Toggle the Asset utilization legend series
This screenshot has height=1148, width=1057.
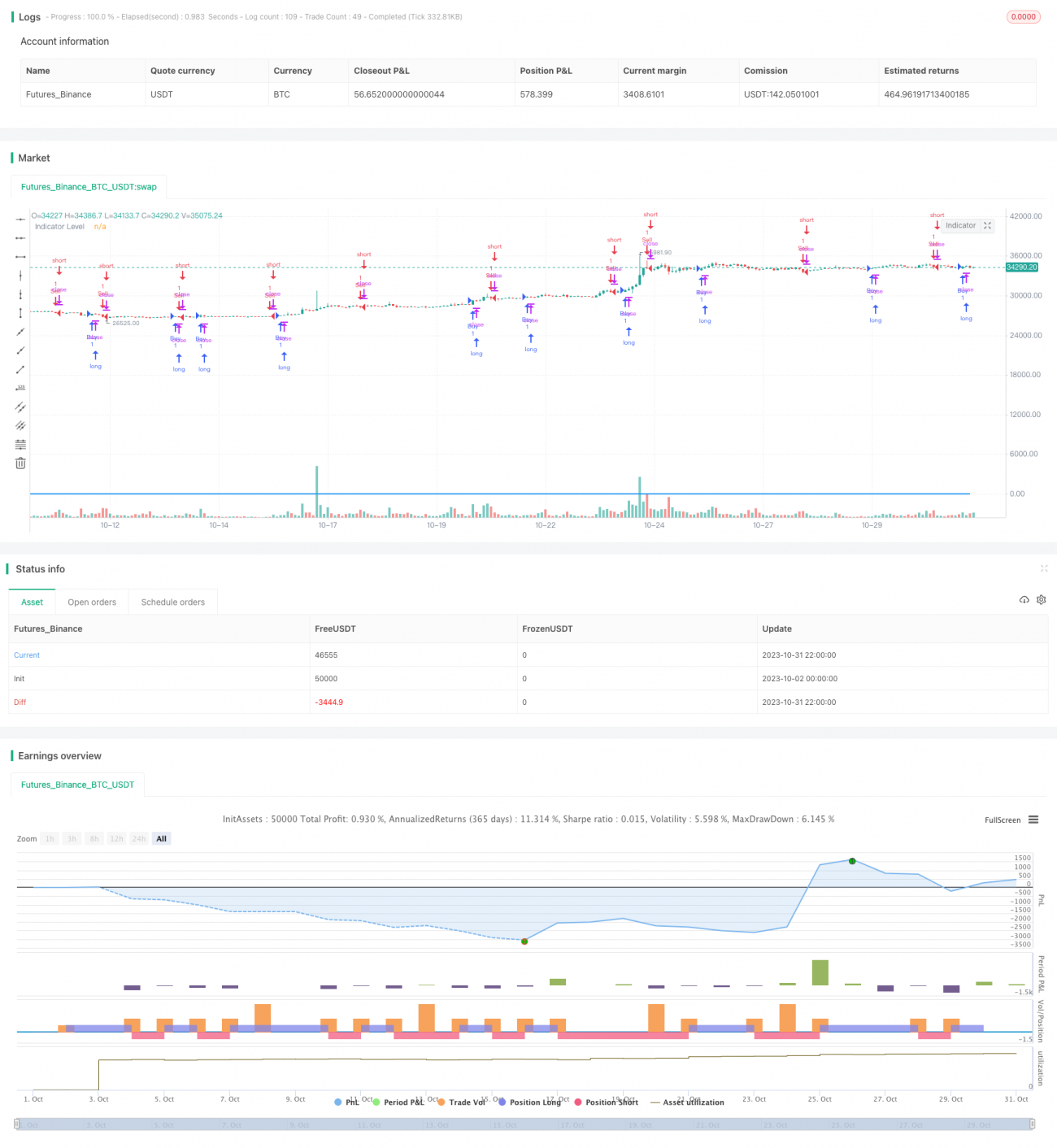pyautogui.click(x=689, y=1102)
